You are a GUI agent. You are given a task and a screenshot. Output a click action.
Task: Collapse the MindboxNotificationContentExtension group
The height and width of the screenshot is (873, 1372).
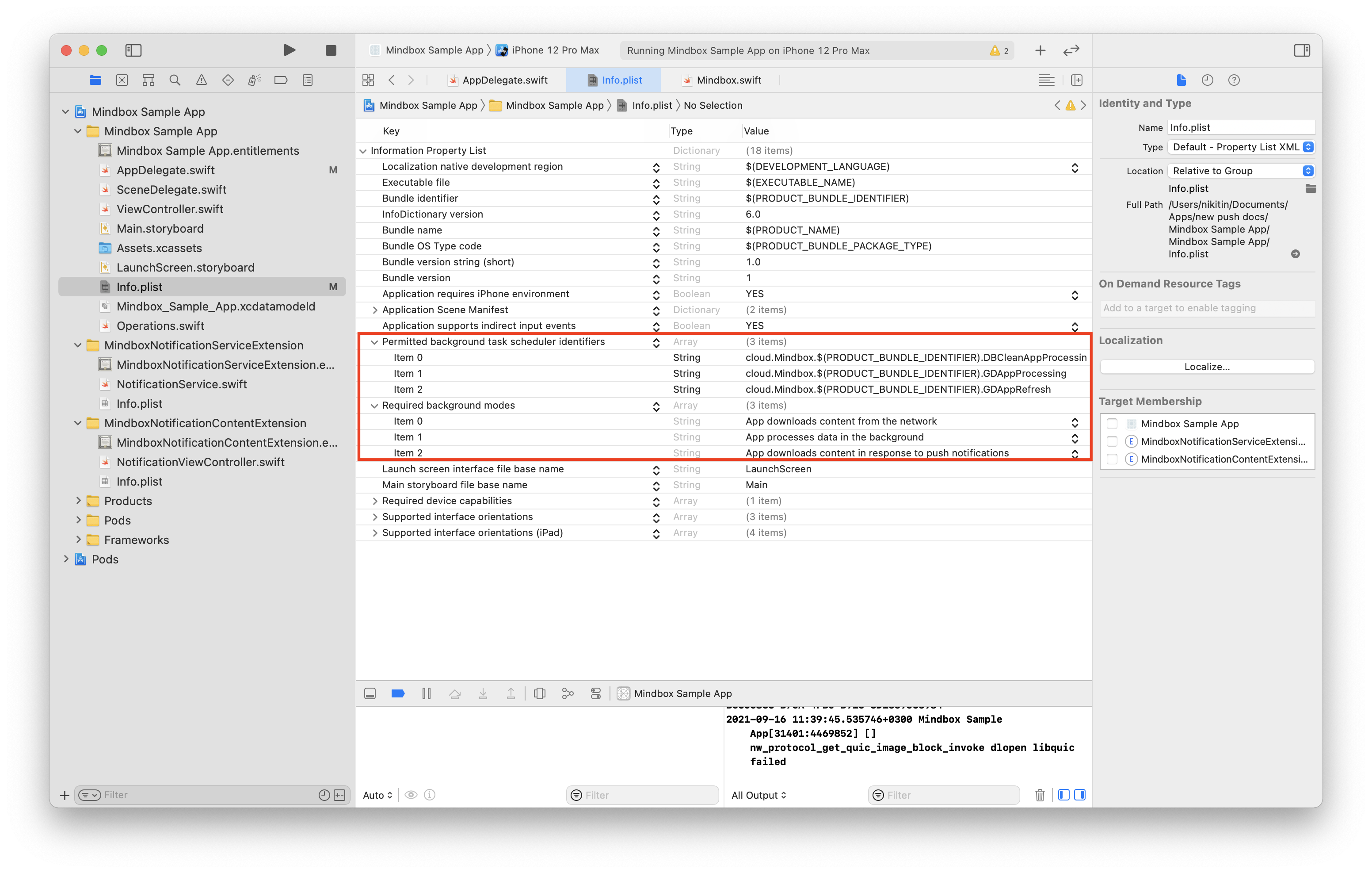(78, 423)
